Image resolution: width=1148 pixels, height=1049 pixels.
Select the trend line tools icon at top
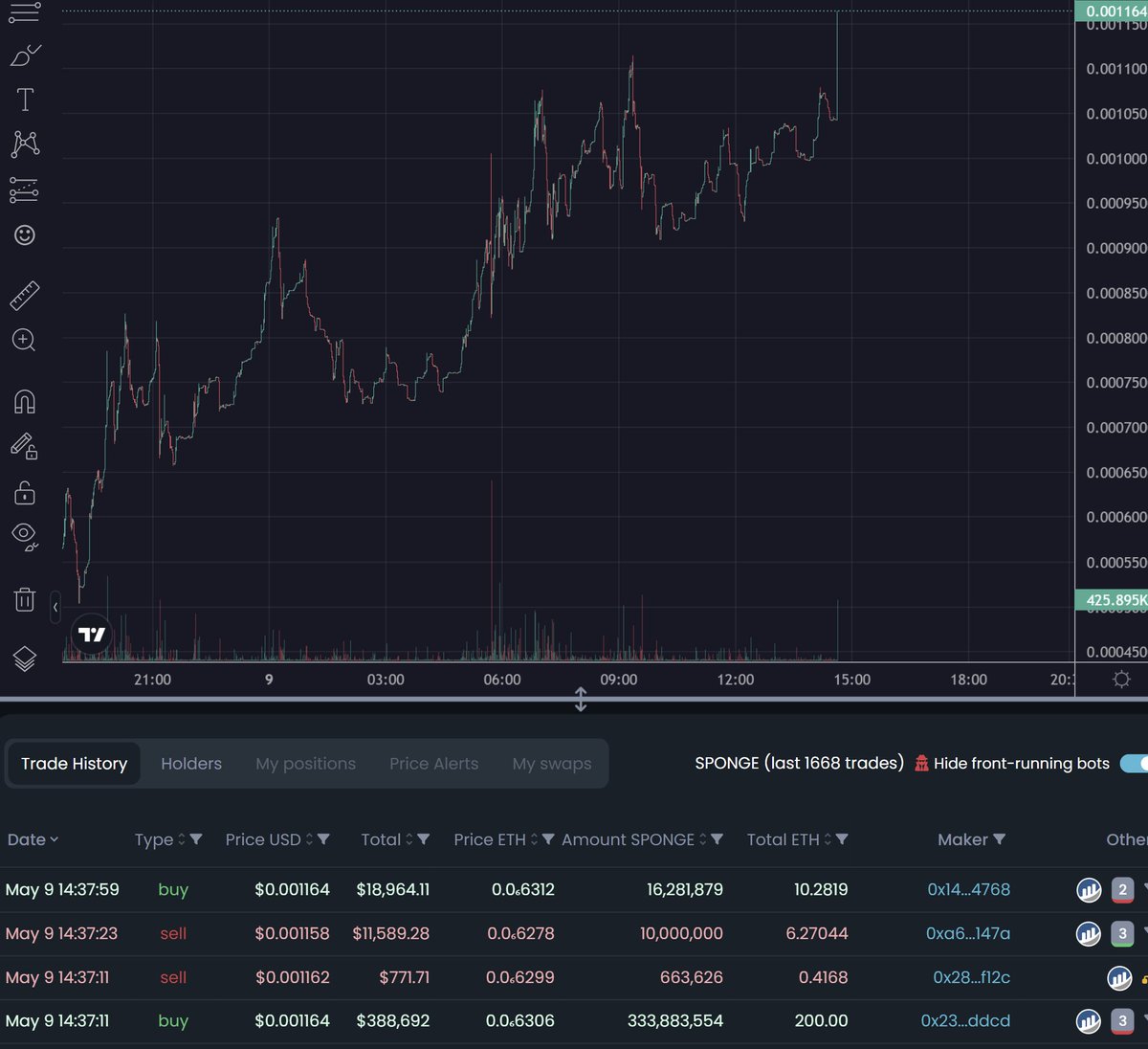(25, 11)
